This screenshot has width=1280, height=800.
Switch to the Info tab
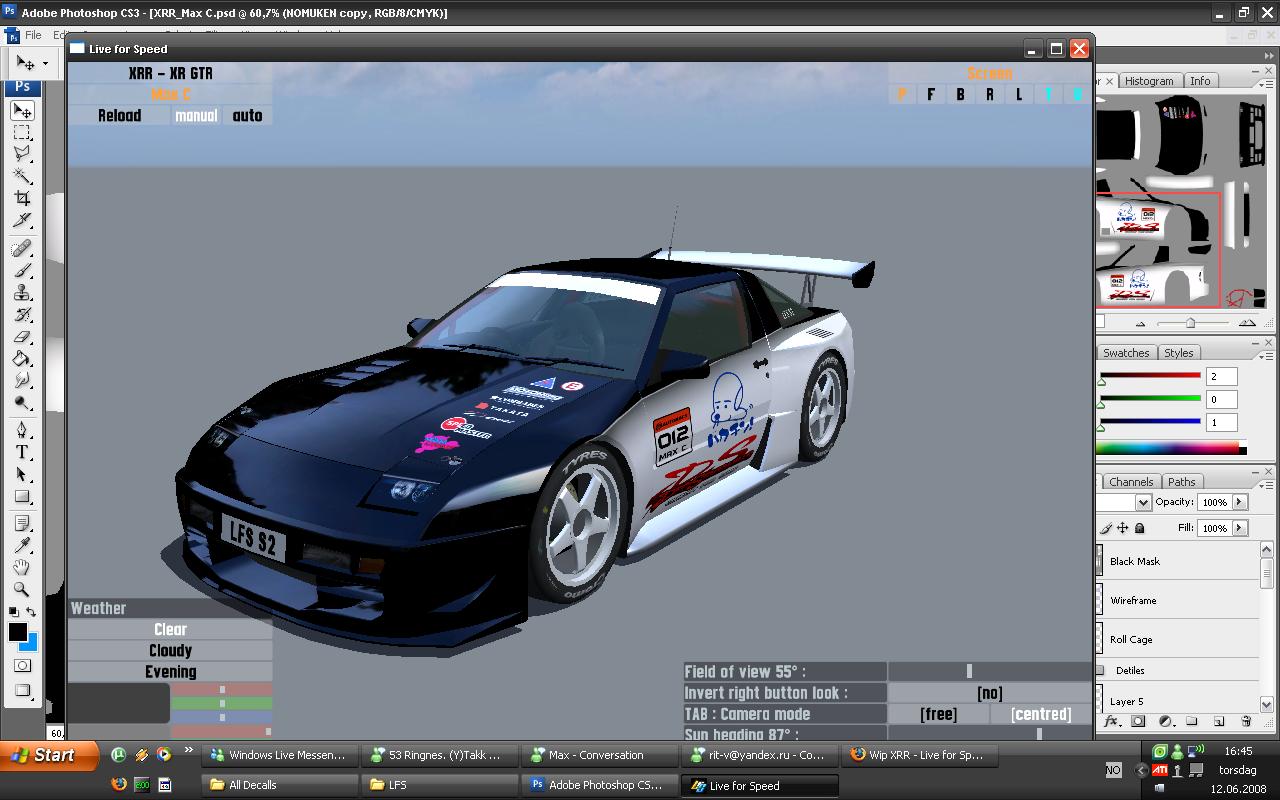(1200, 81)
